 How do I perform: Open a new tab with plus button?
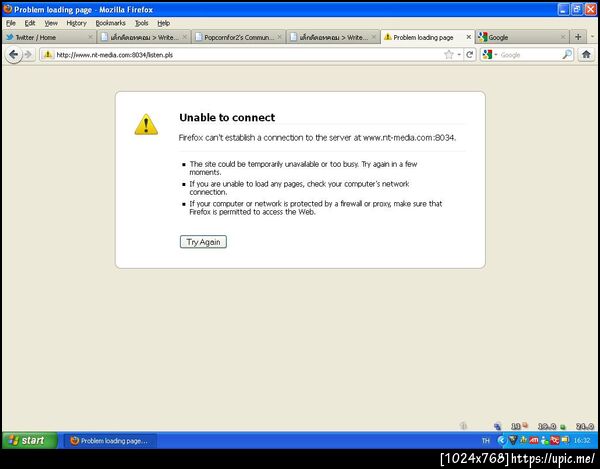(x=578, y=37)
